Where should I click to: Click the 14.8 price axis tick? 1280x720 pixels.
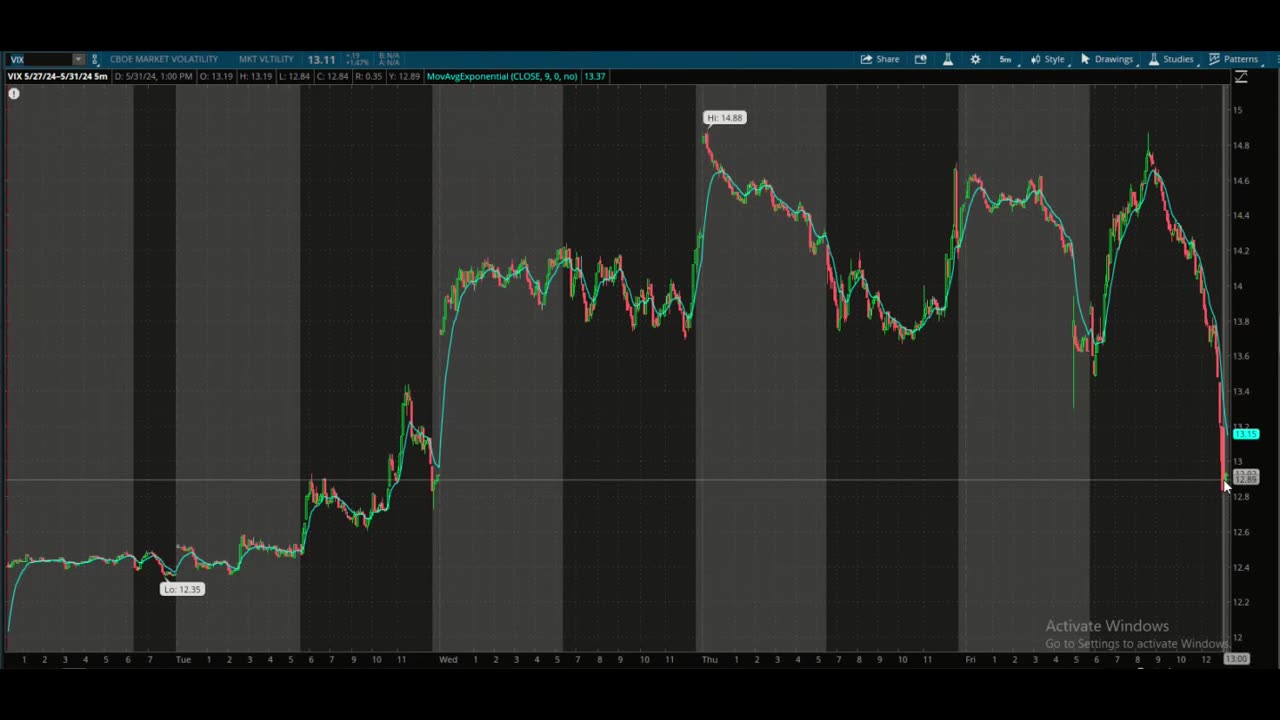[1241, 146]
